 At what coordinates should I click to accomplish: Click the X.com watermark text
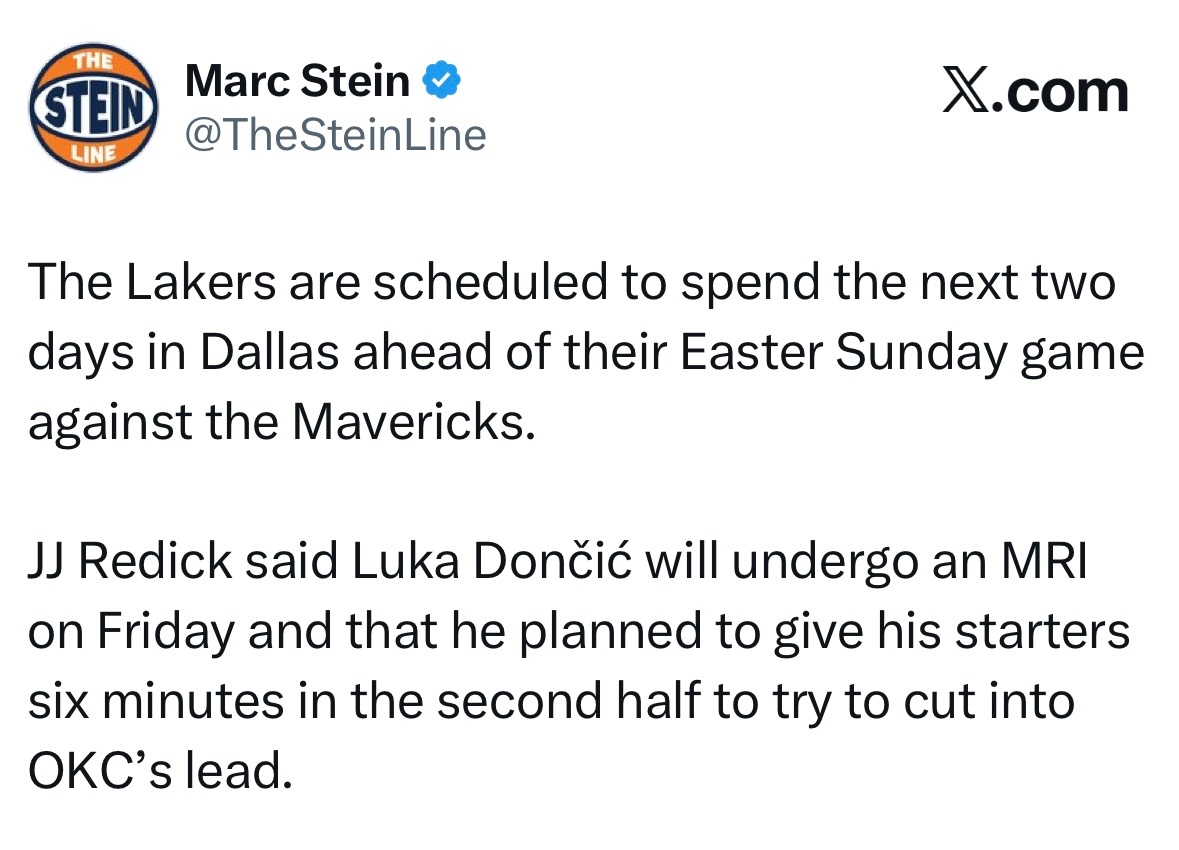pyautogui.click(x=1036, y=92)
